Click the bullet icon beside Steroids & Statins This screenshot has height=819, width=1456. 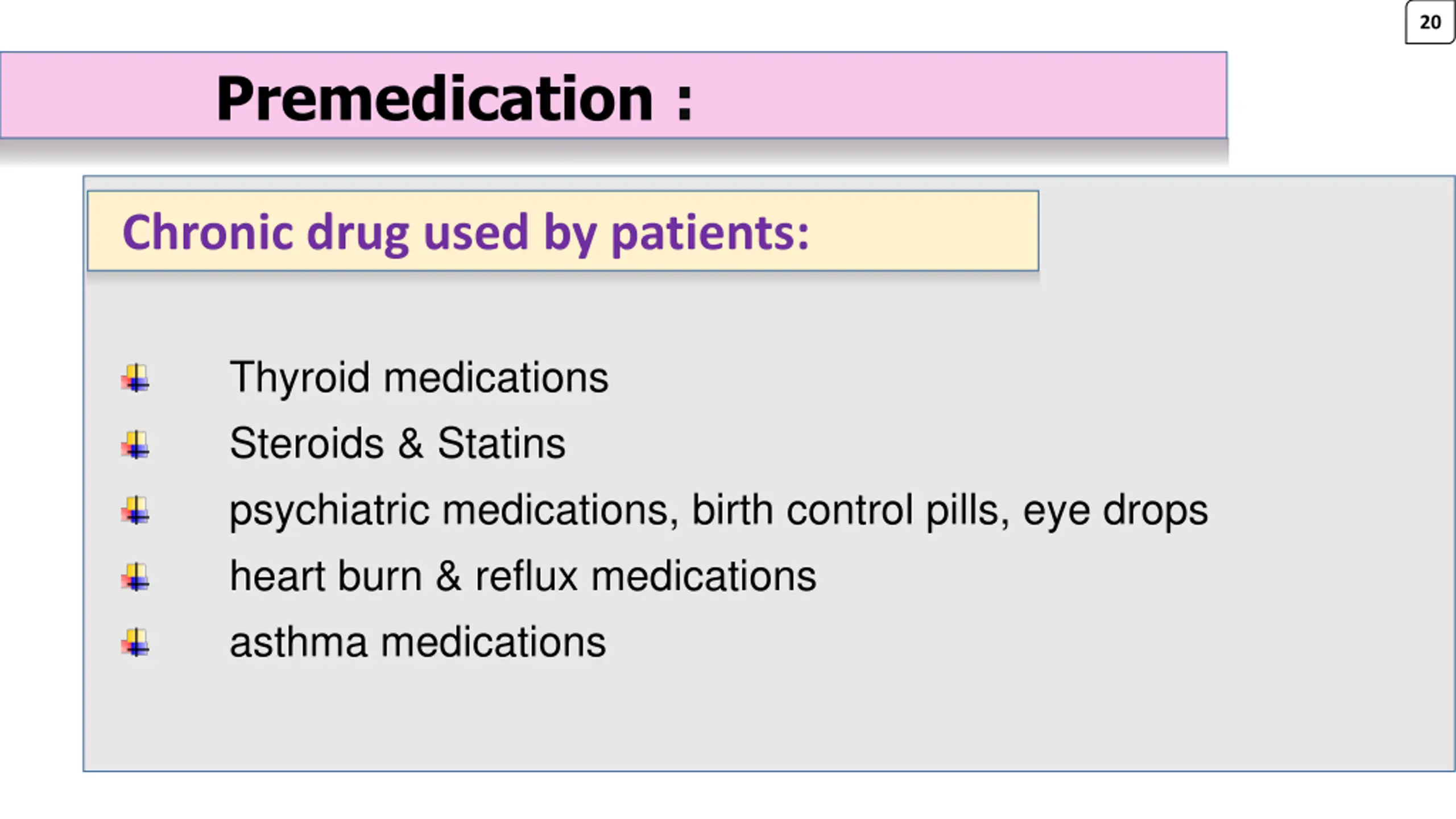click(x=135, y=445)
